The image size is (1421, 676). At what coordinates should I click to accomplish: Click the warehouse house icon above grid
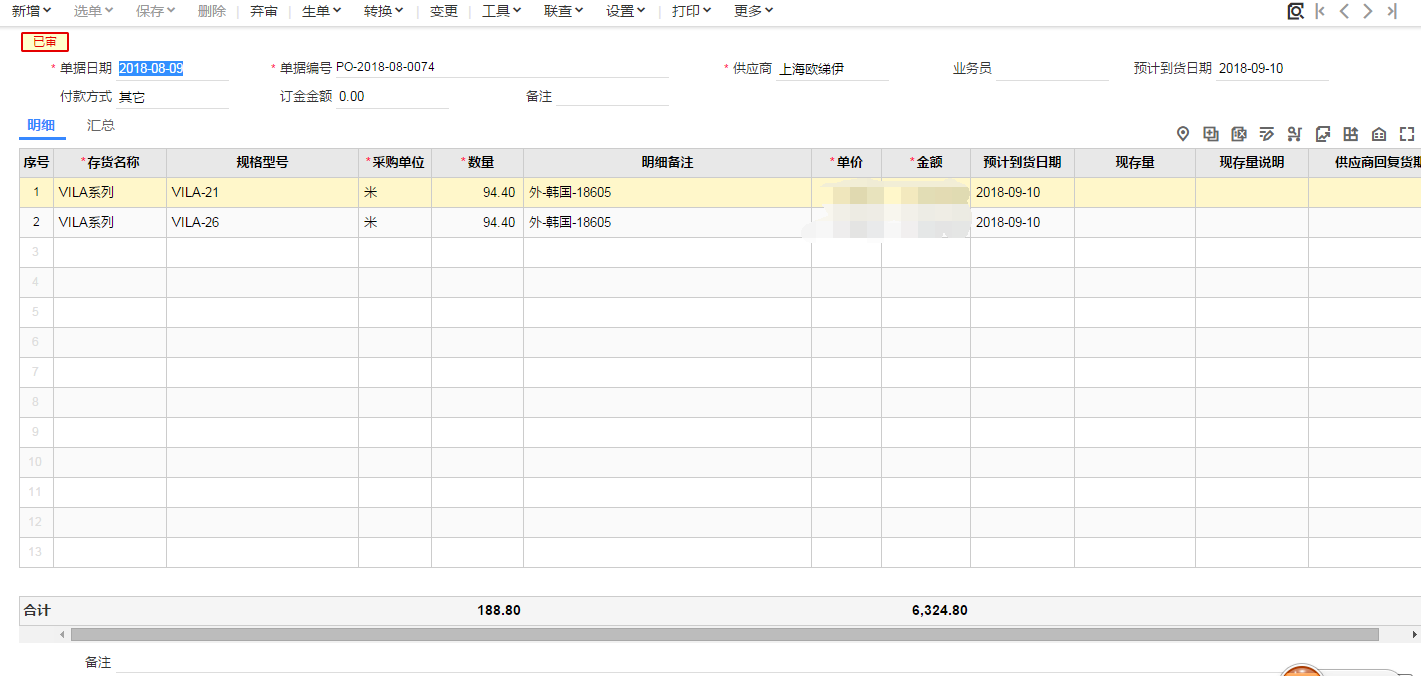point(1379,134)
